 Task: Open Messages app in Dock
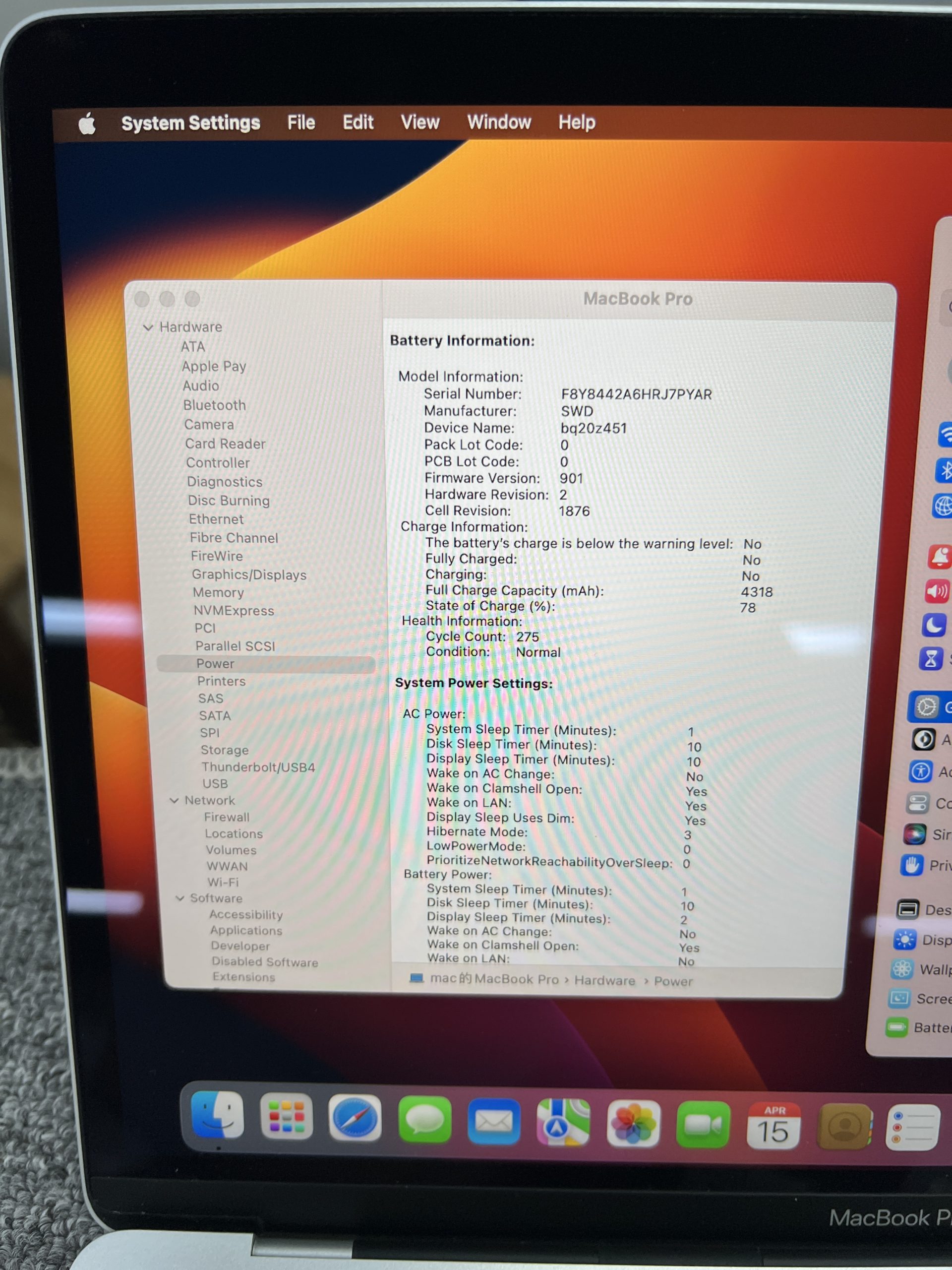[x=424, y=1120]
